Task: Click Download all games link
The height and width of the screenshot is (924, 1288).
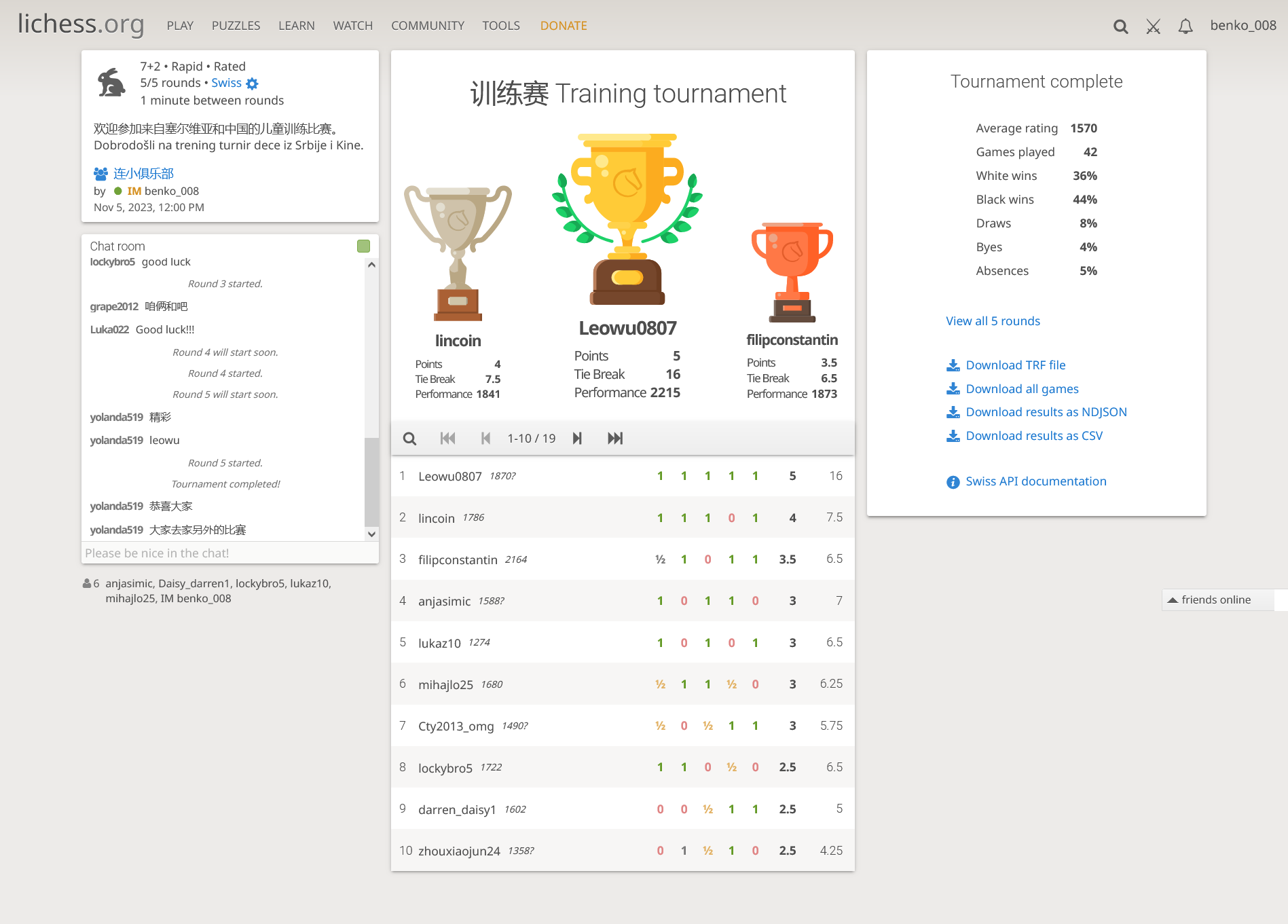Action: (1022, 389)
